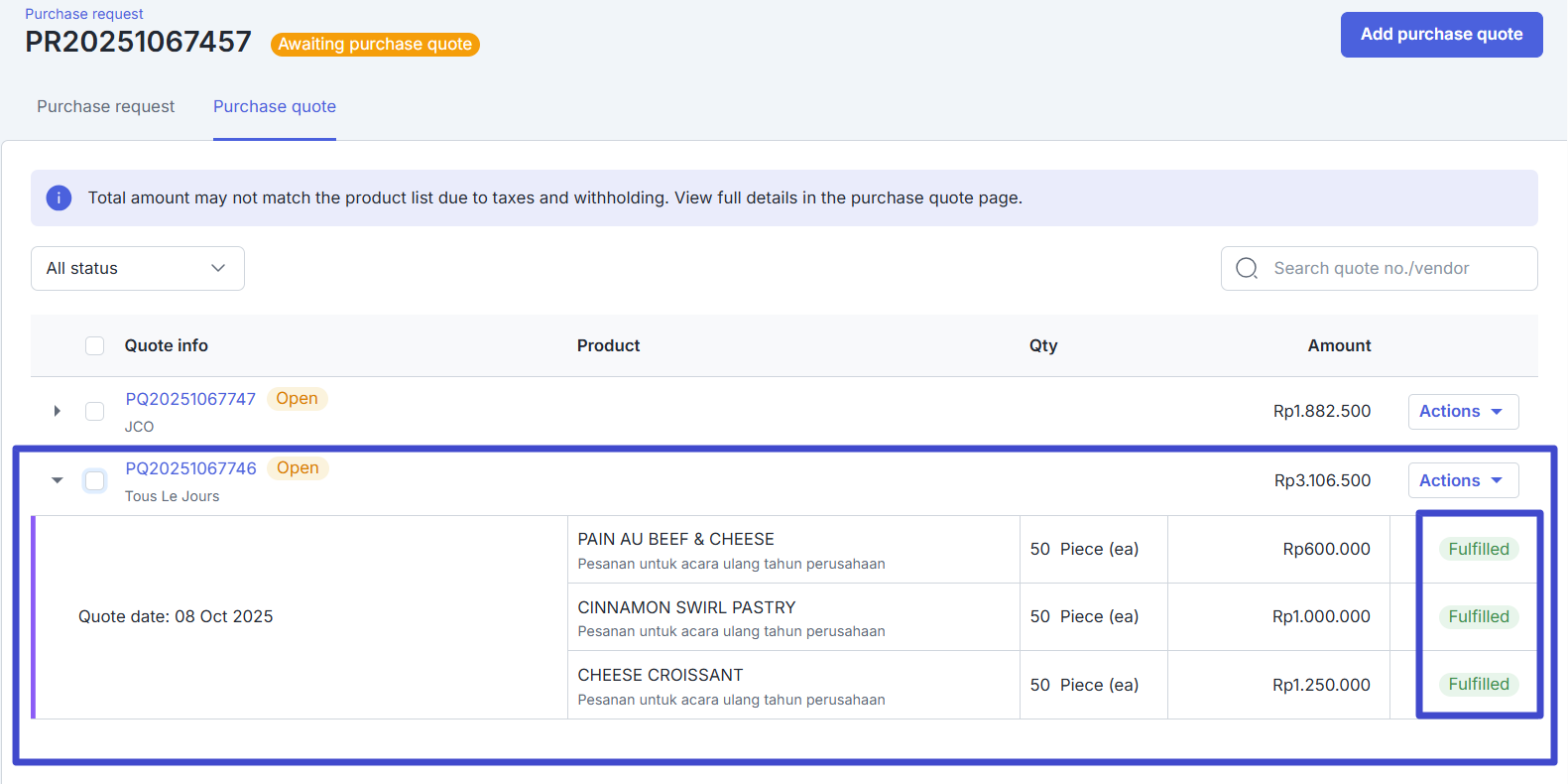Click the magnifier search icon

(1247, 268)
